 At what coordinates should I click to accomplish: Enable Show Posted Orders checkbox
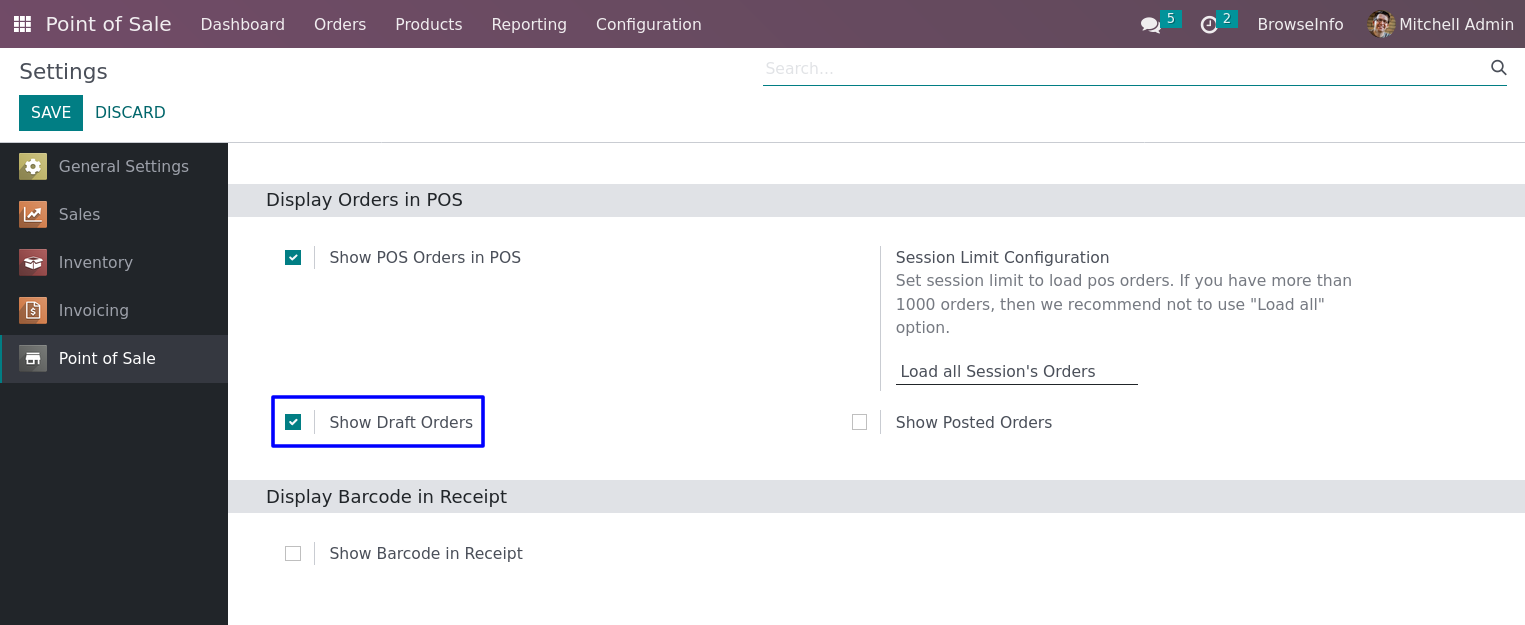click(859, 422)
